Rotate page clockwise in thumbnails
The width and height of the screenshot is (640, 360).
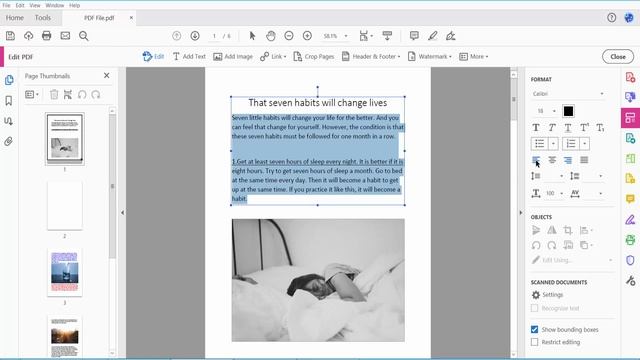click(96, 95)
